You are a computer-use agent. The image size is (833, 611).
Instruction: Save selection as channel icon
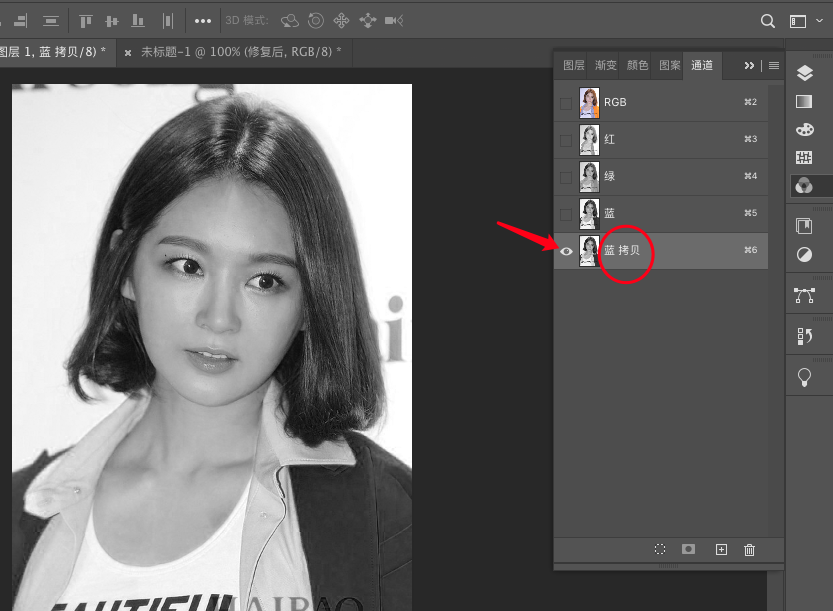tap(689, 549)
